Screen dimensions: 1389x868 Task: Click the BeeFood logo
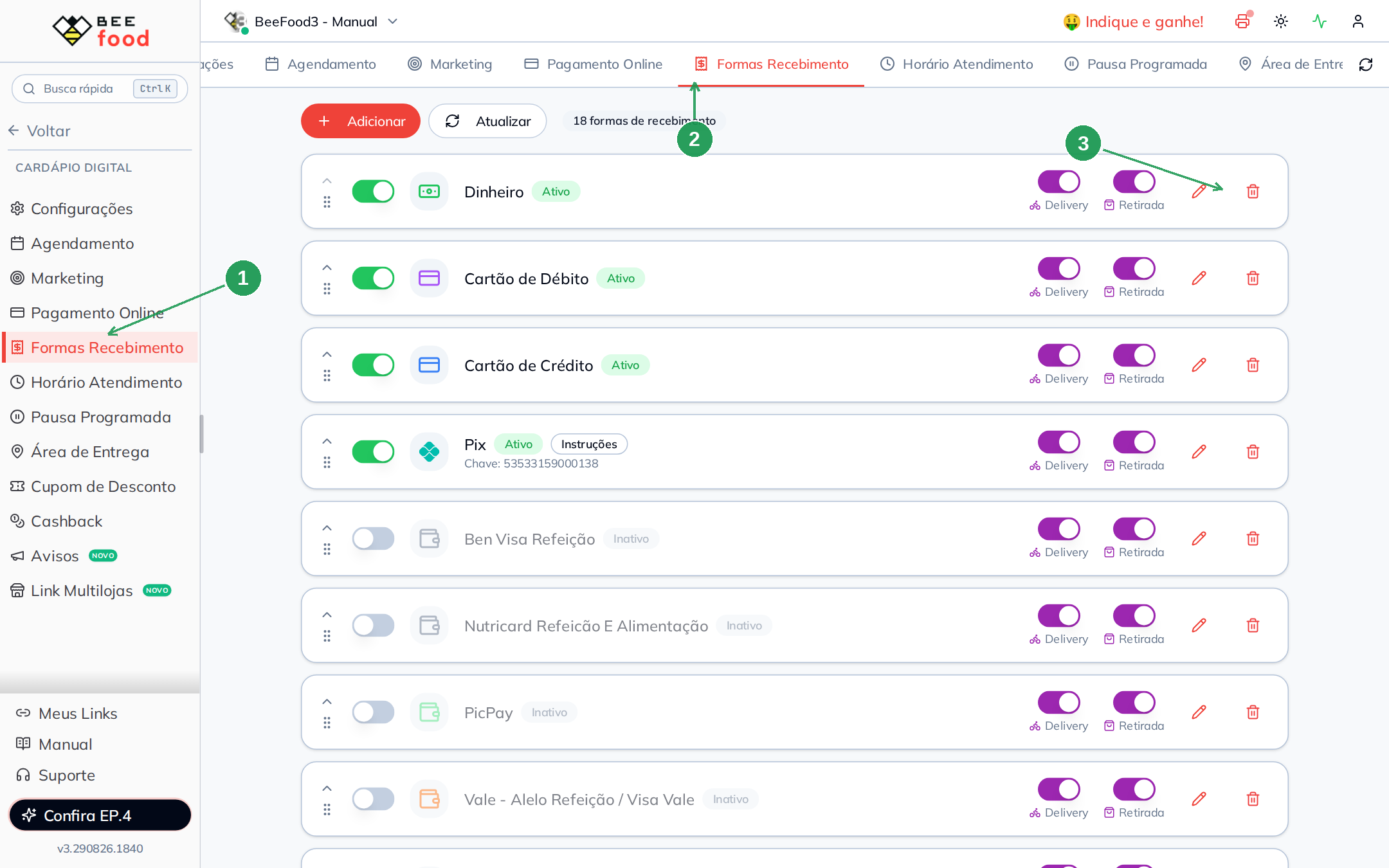click(x=100, y=30)
